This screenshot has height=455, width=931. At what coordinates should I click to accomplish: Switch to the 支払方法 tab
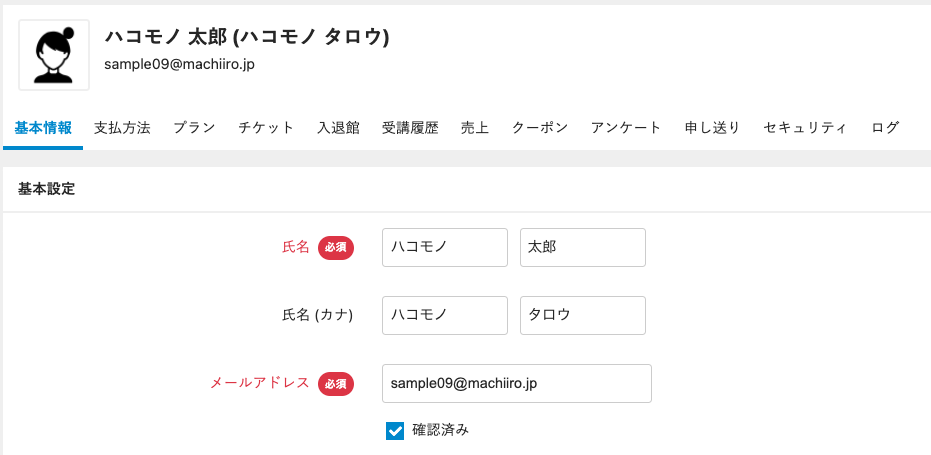[x=122, y=128]
